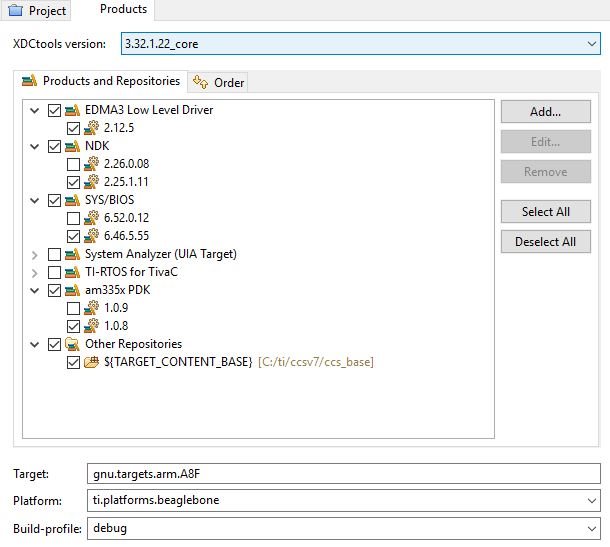Click the Order tab arrows icon

coord(201,82)
